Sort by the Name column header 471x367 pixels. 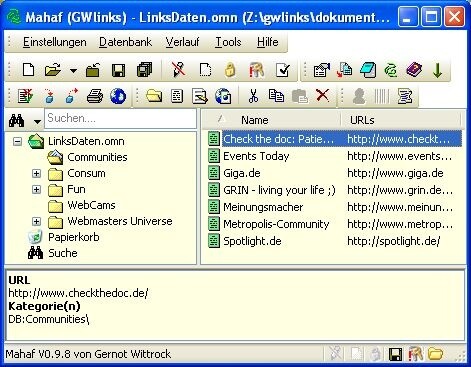point(271,120)
